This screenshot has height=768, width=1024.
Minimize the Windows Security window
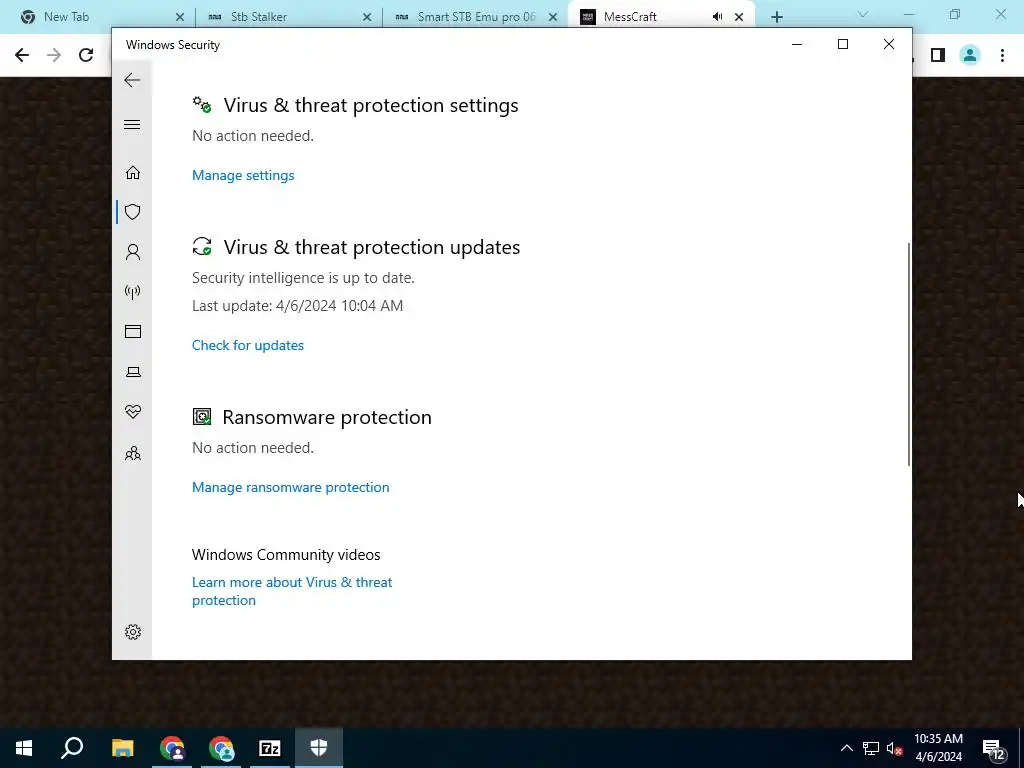[x=797, y=44]
